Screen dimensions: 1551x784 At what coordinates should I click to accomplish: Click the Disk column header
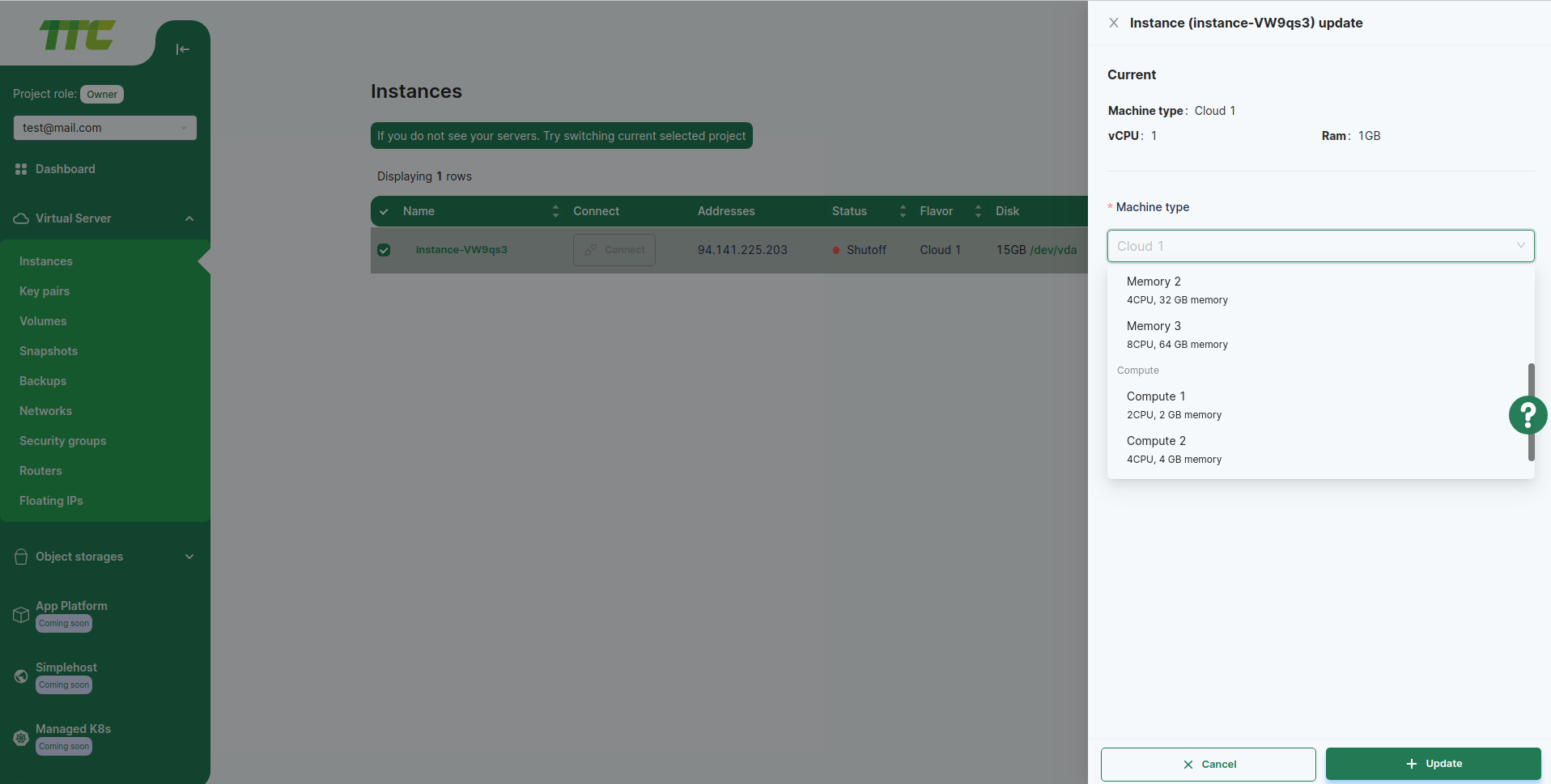click(1007, 211)
